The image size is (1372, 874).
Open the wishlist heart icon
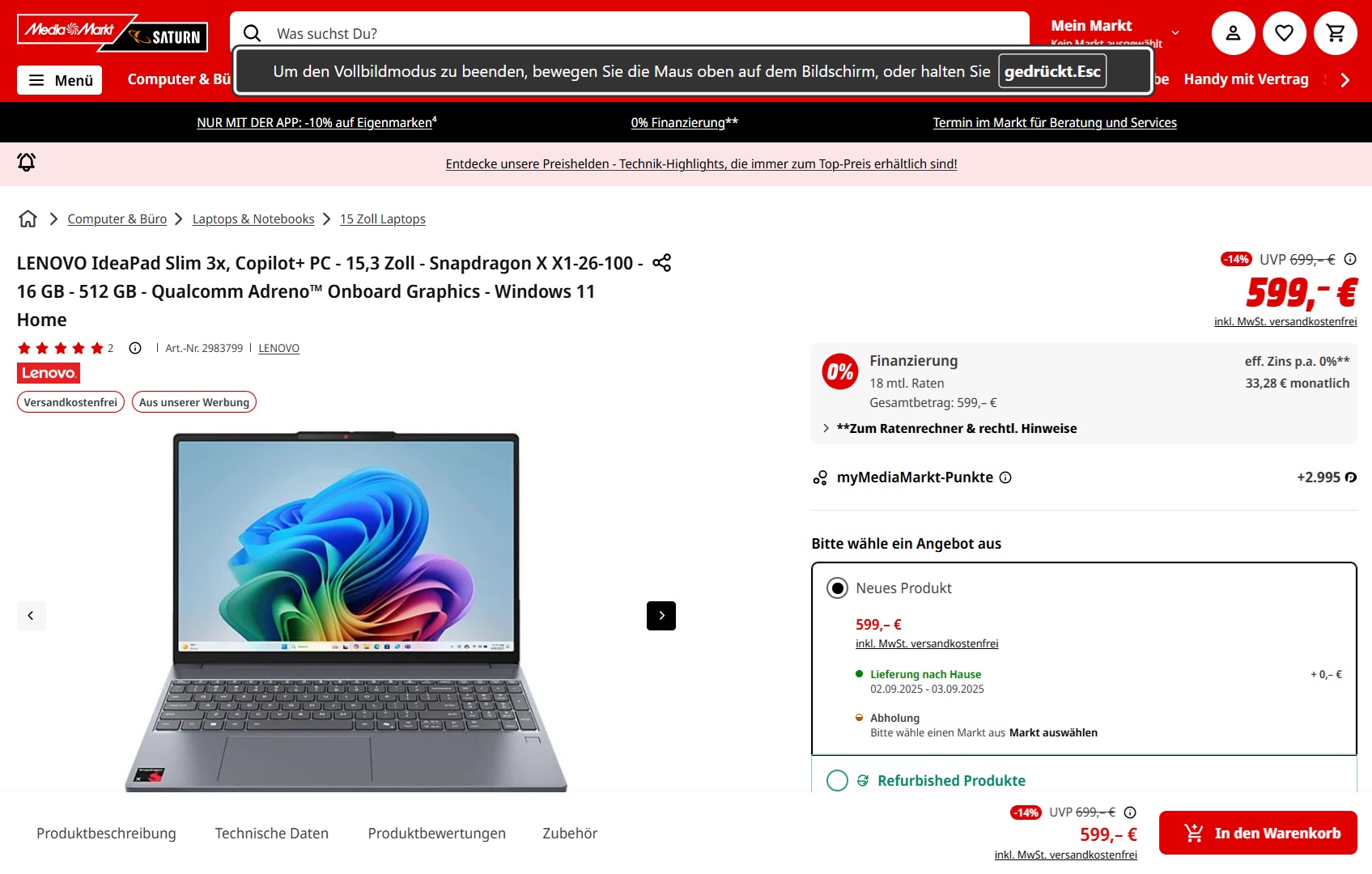[x=1284, y=33]
